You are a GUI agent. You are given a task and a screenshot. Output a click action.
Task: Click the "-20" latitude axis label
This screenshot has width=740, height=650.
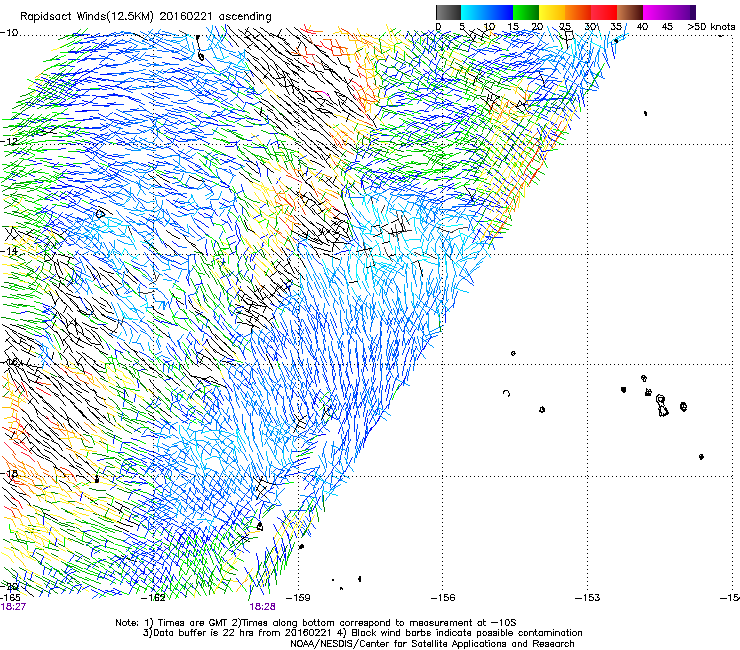click(9, 586)
